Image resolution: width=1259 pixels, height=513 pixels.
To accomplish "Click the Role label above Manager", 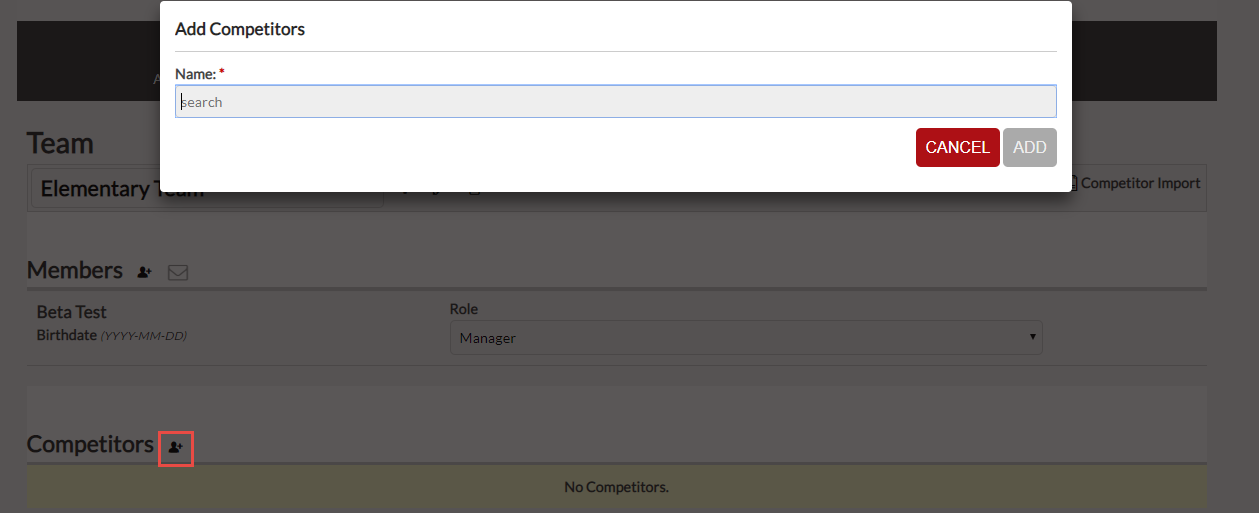I will (464, 309).
